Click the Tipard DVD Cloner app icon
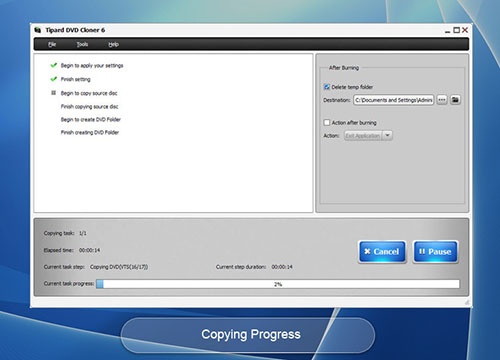The height and width of the screenshot is (360, 500). pos(38,30)
